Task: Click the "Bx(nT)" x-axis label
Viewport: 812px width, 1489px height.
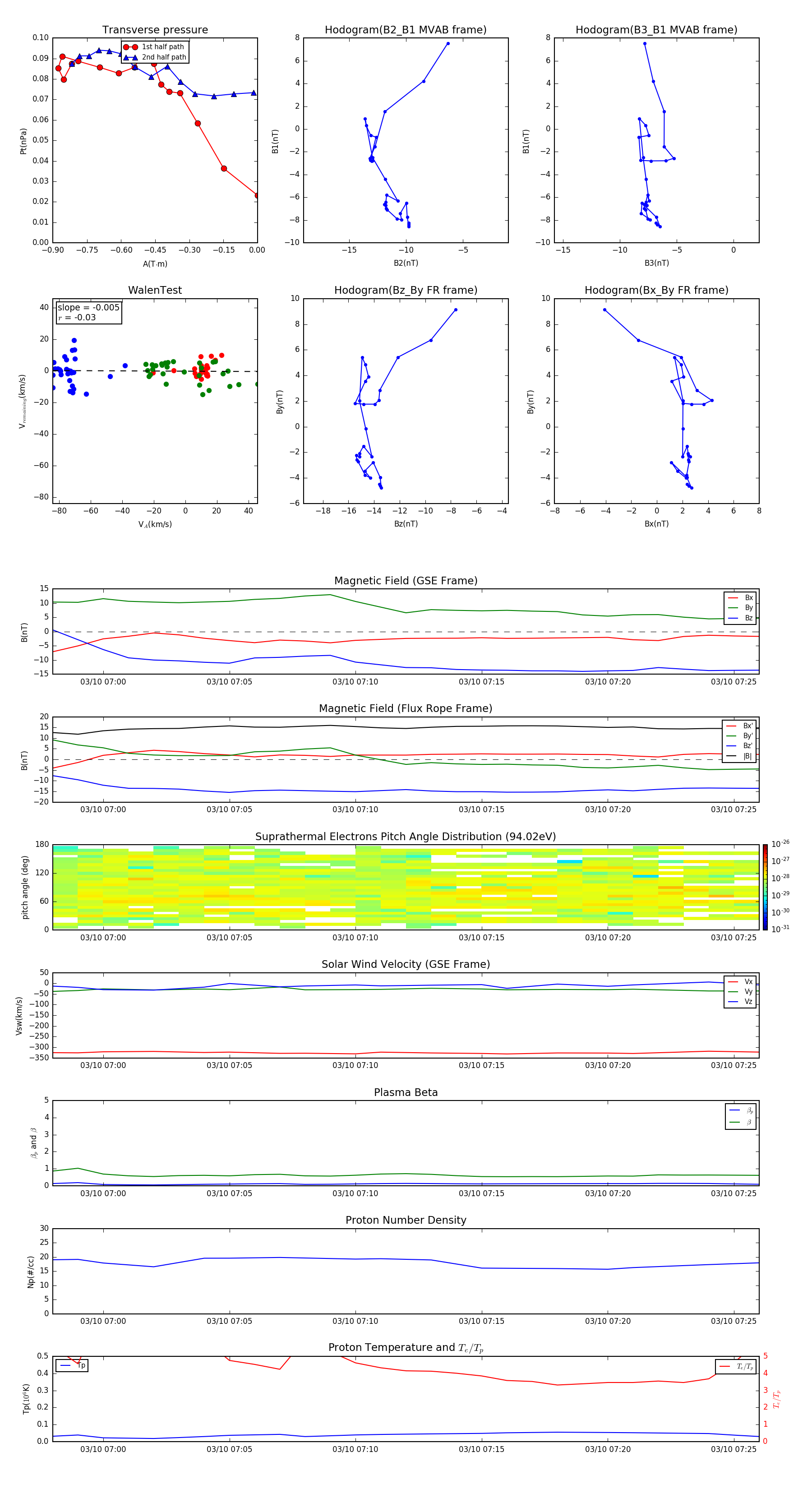Action: [x=656, y=524]
